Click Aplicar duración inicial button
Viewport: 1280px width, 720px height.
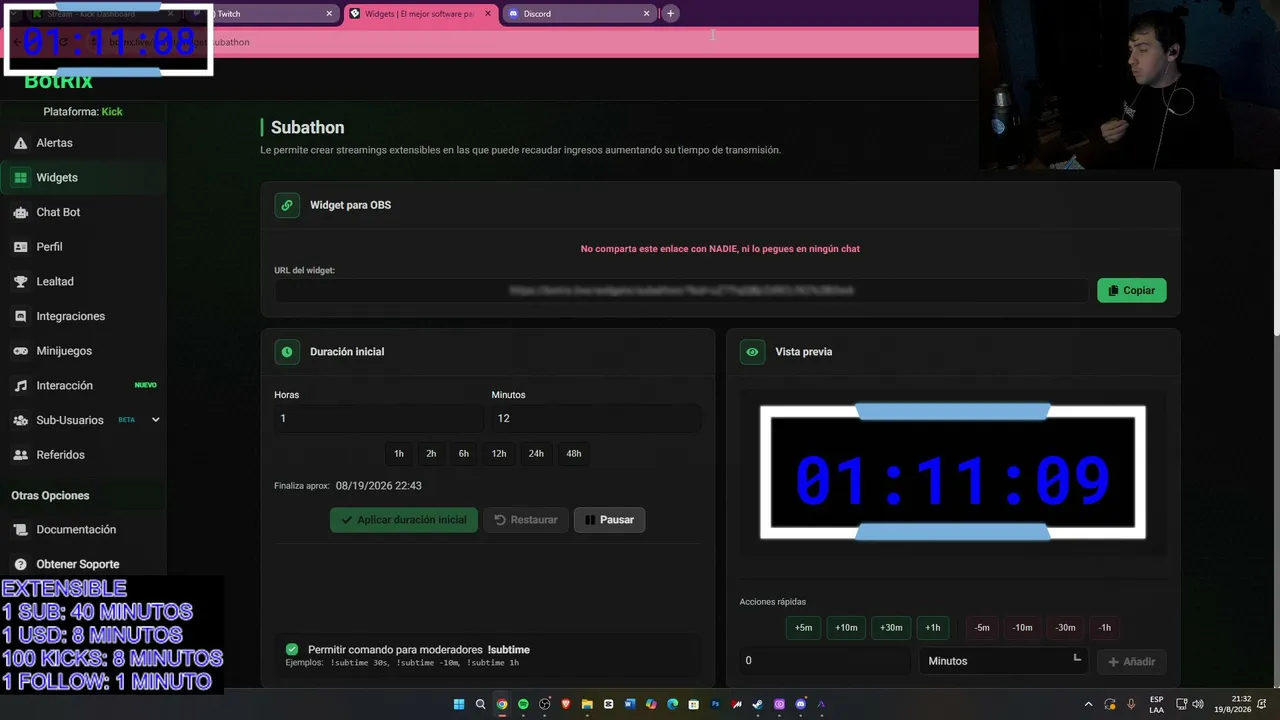click(404, 520)
